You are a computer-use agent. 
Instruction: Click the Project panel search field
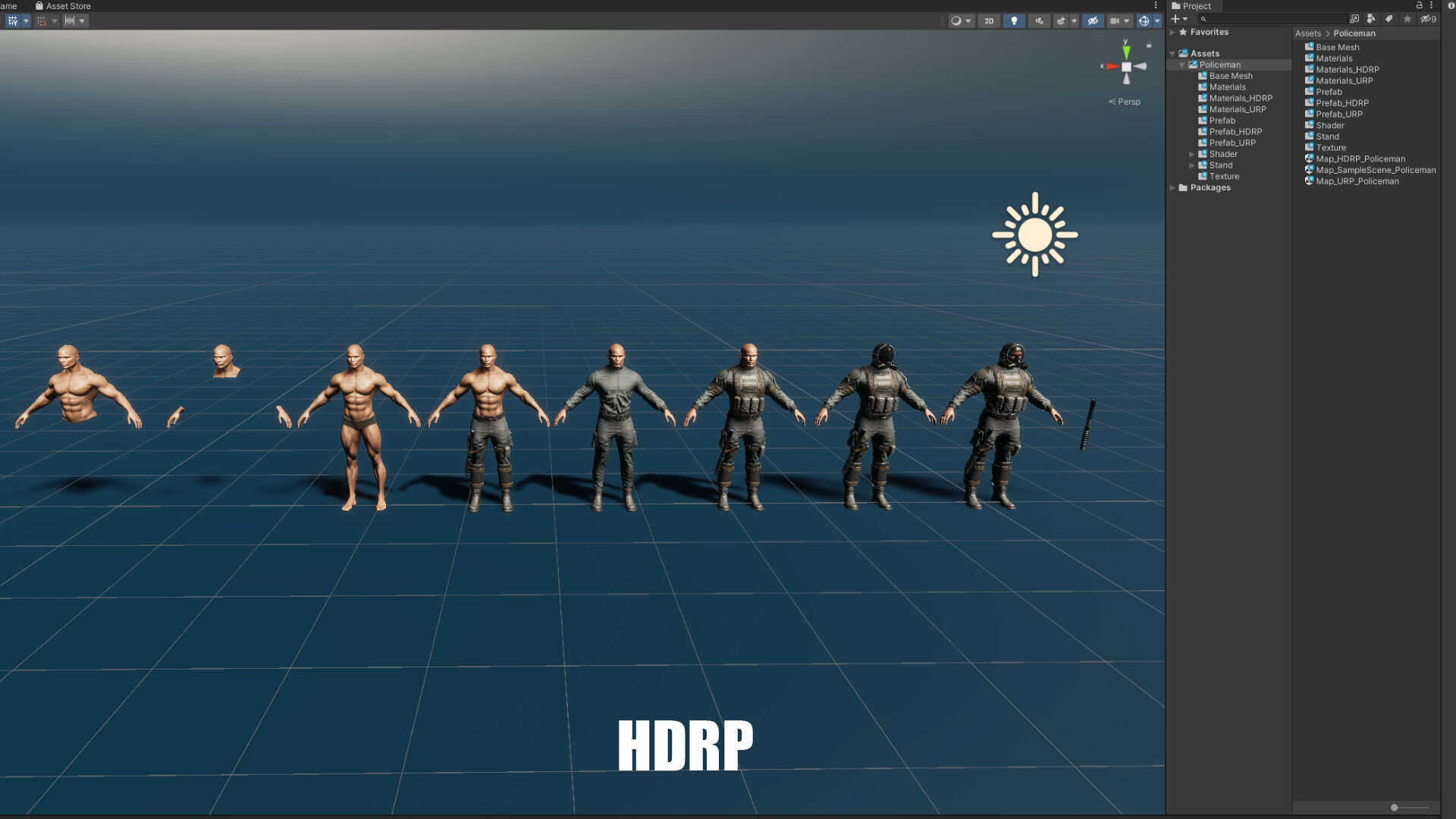[x=1274, y=19]
